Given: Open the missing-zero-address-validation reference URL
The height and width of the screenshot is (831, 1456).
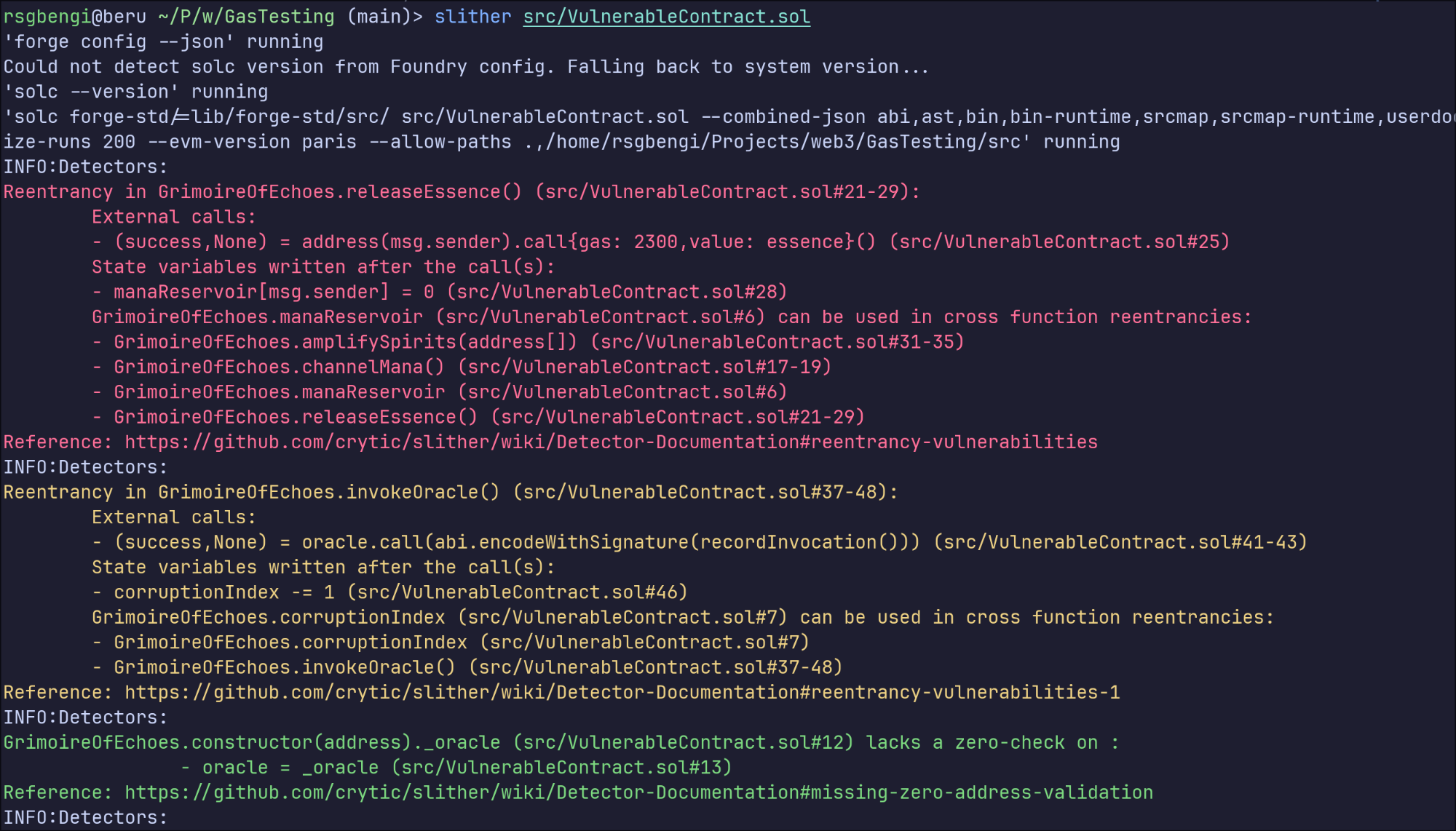Looking at the screenshot, I should [638, 792].
